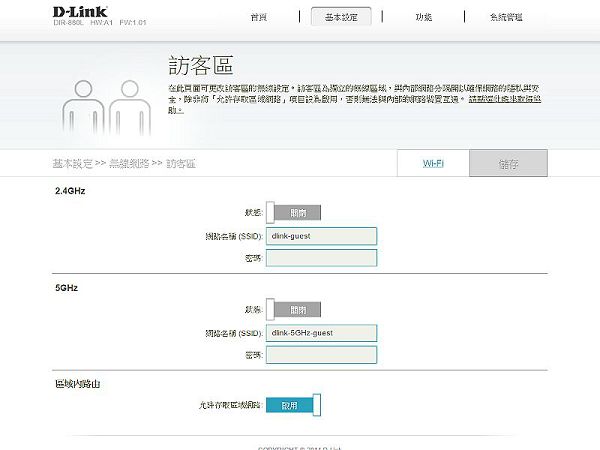The image size is (600, 450).
Task: Open the 功能 features tab
Action: tap(424, 17)
